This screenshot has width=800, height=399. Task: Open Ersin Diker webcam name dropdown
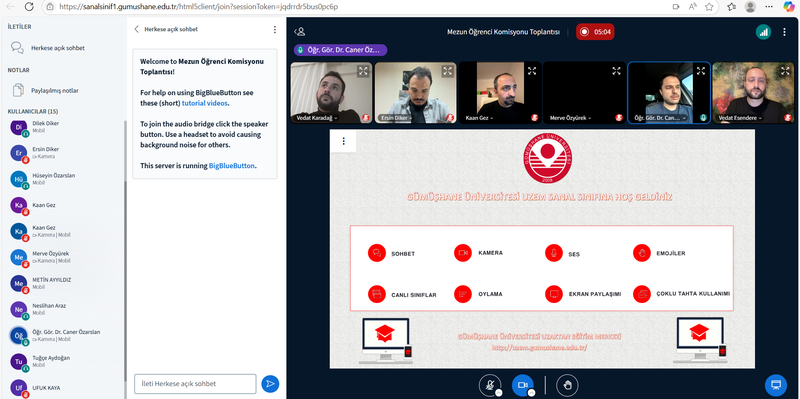click(x=395, y=118)
